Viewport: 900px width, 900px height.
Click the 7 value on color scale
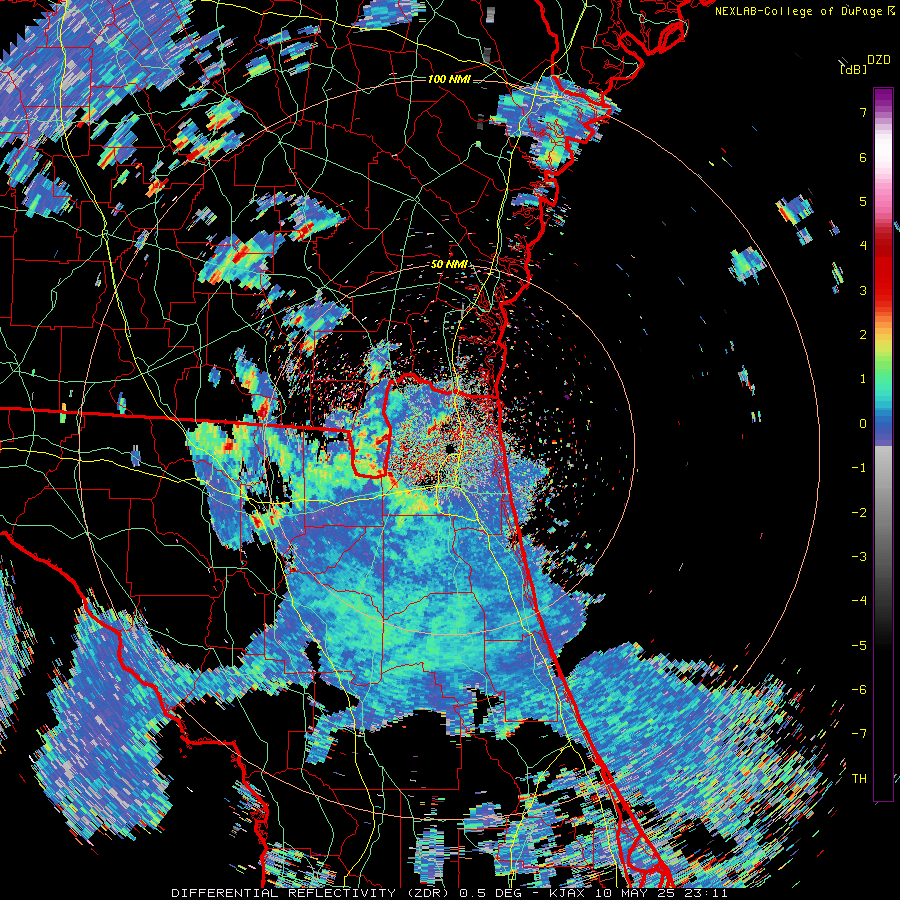click(863, 112)
